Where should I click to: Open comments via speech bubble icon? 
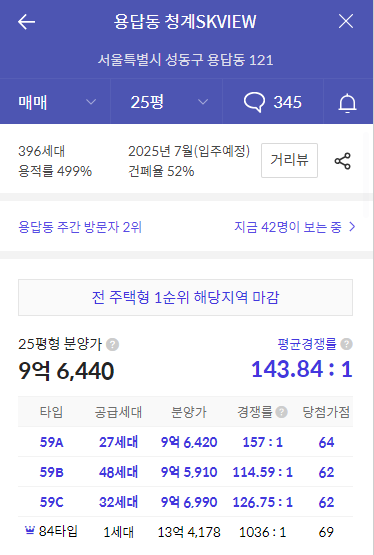[x=254, y=103]
